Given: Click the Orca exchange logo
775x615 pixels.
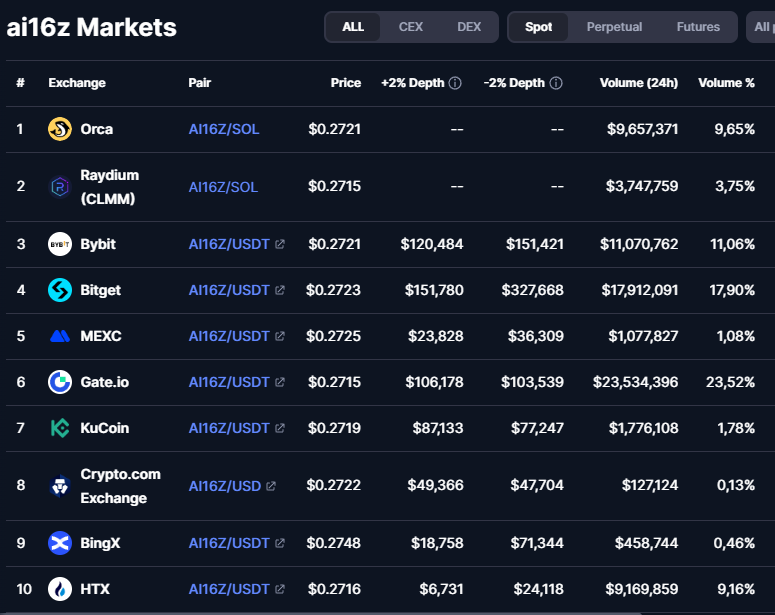Looking at the screenshot, I should click(60, 129).
